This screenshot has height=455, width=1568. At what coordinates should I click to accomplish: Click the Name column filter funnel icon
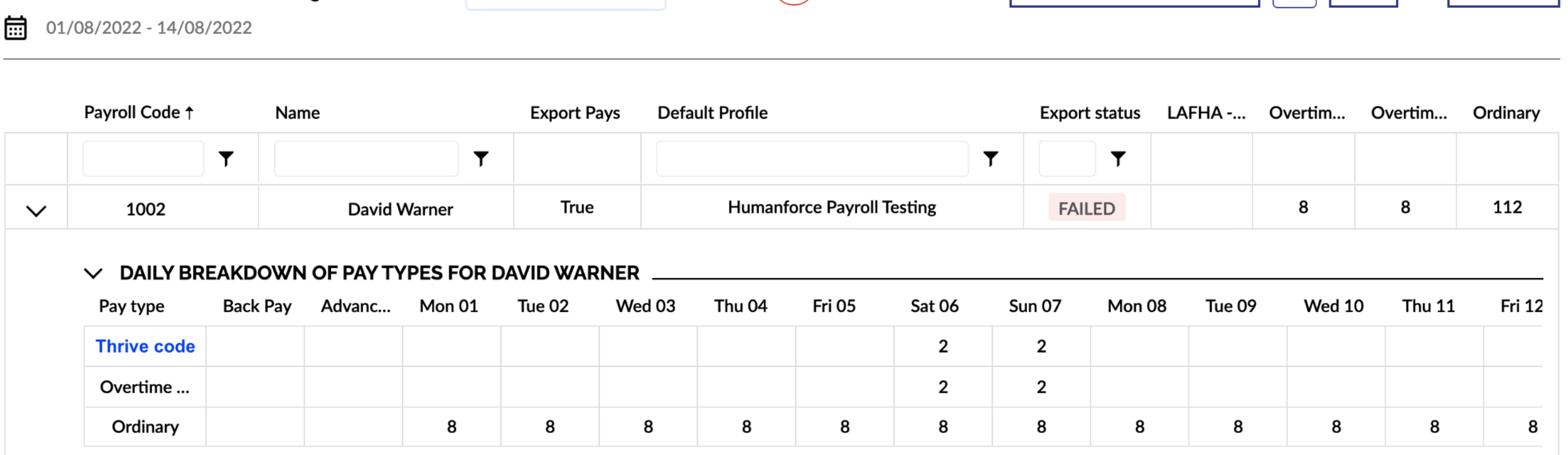click(x=481, y=159)
